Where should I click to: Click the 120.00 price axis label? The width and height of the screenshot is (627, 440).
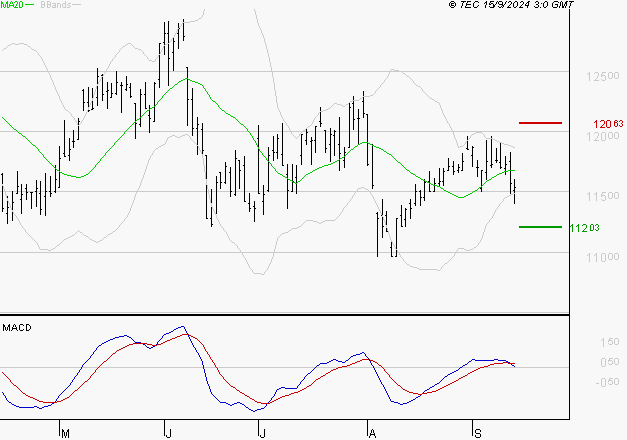602,137
